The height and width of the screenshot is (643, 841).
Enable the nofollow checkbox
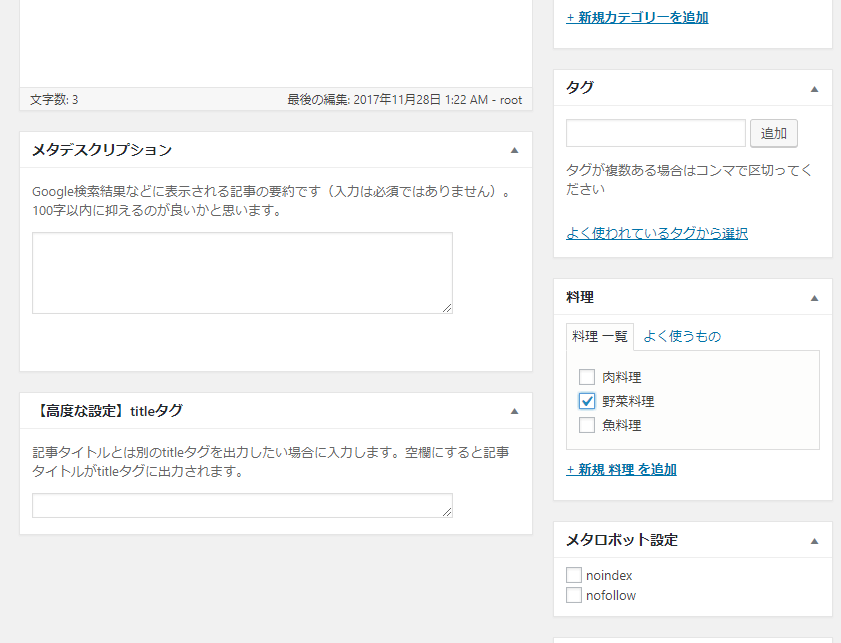[574, 596]
